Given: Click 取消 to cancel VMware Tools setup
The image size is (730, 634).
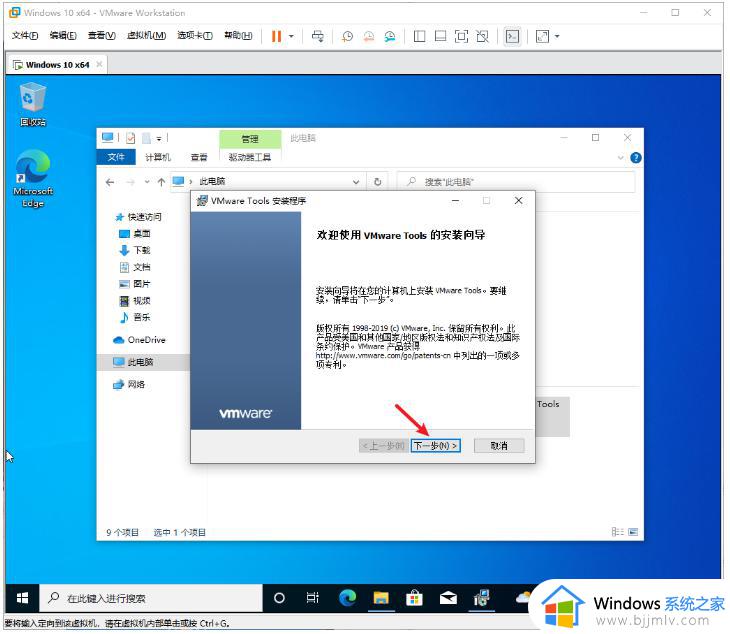Looking at the screenshot, I should tap(499, 445).
